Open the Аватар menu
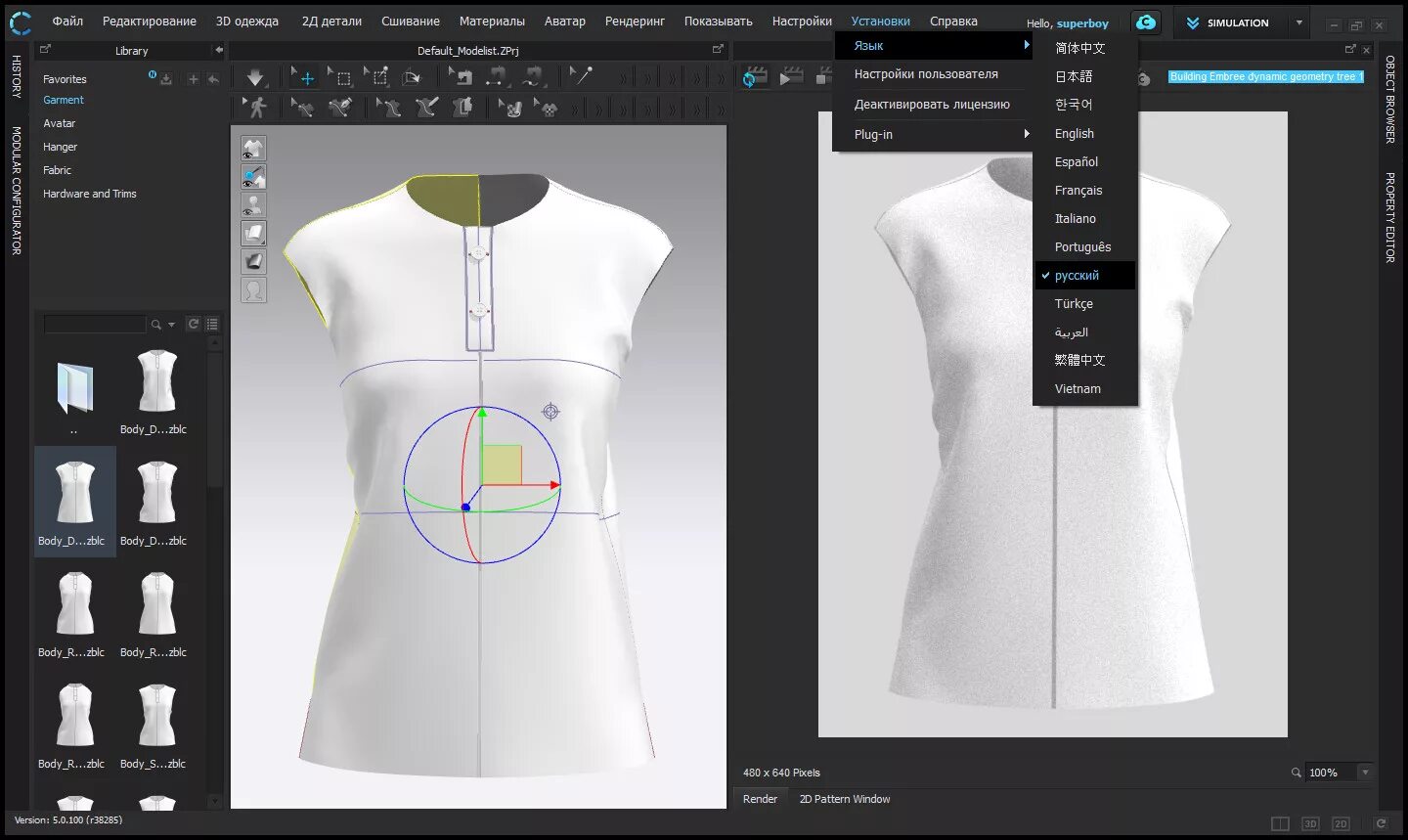 (565, 21)
